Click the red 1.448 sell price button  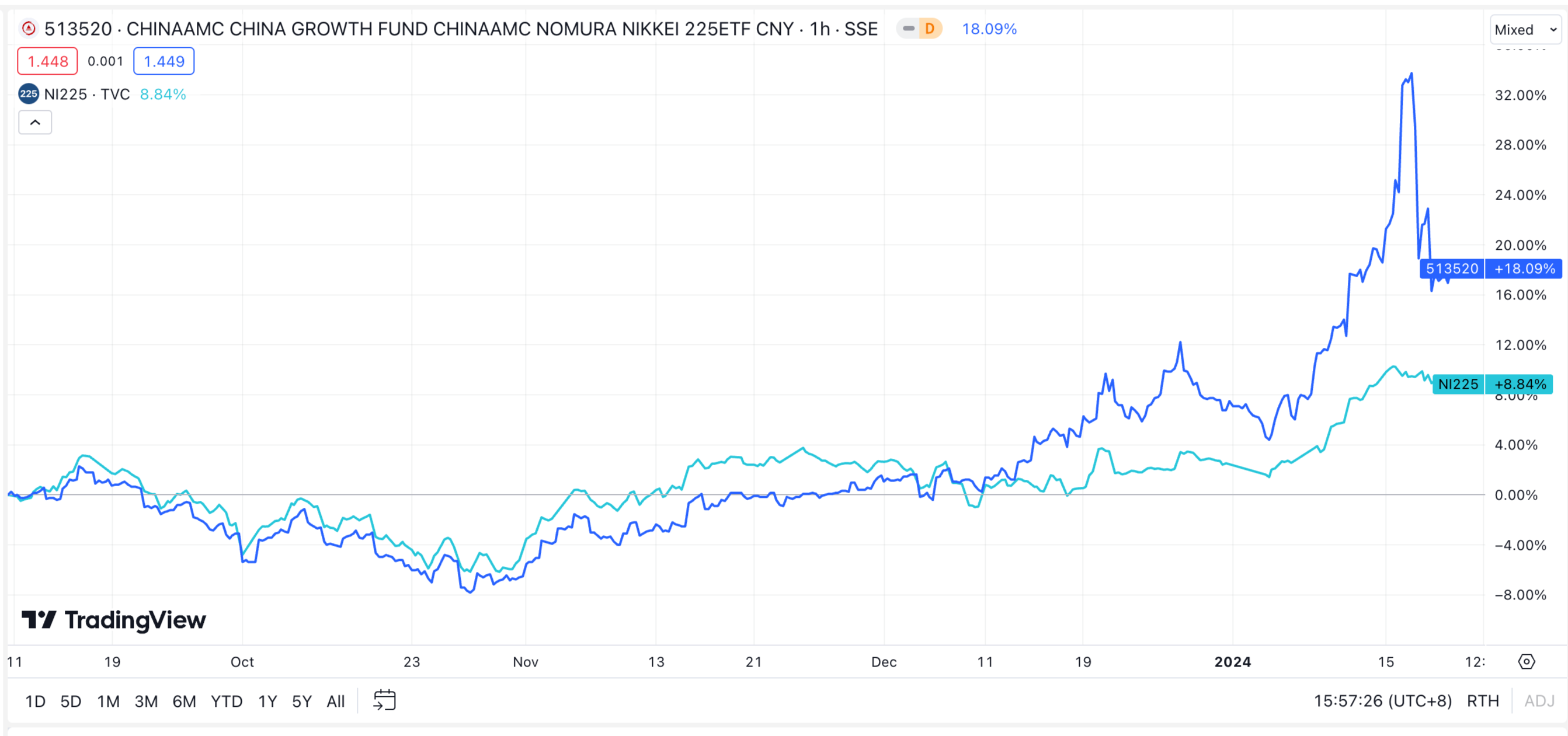[x=47, y=61]
